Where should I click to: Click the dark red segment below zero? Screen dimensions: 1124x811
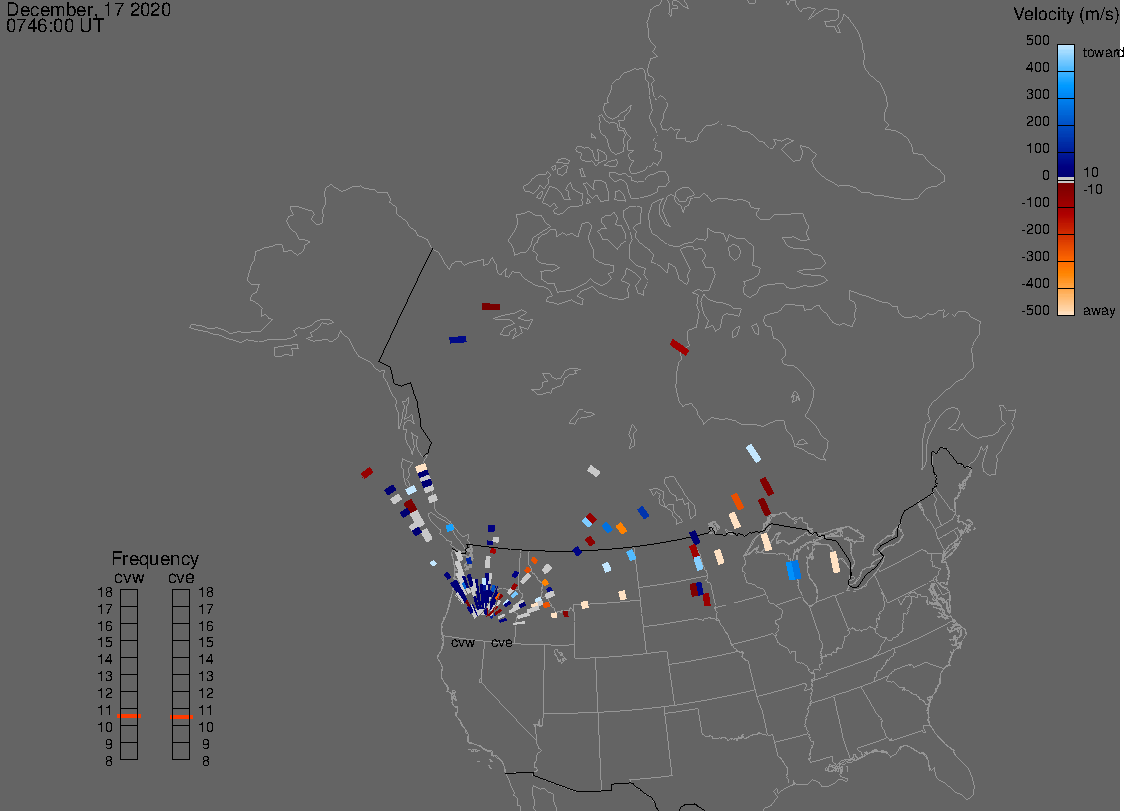[1066, 195]
